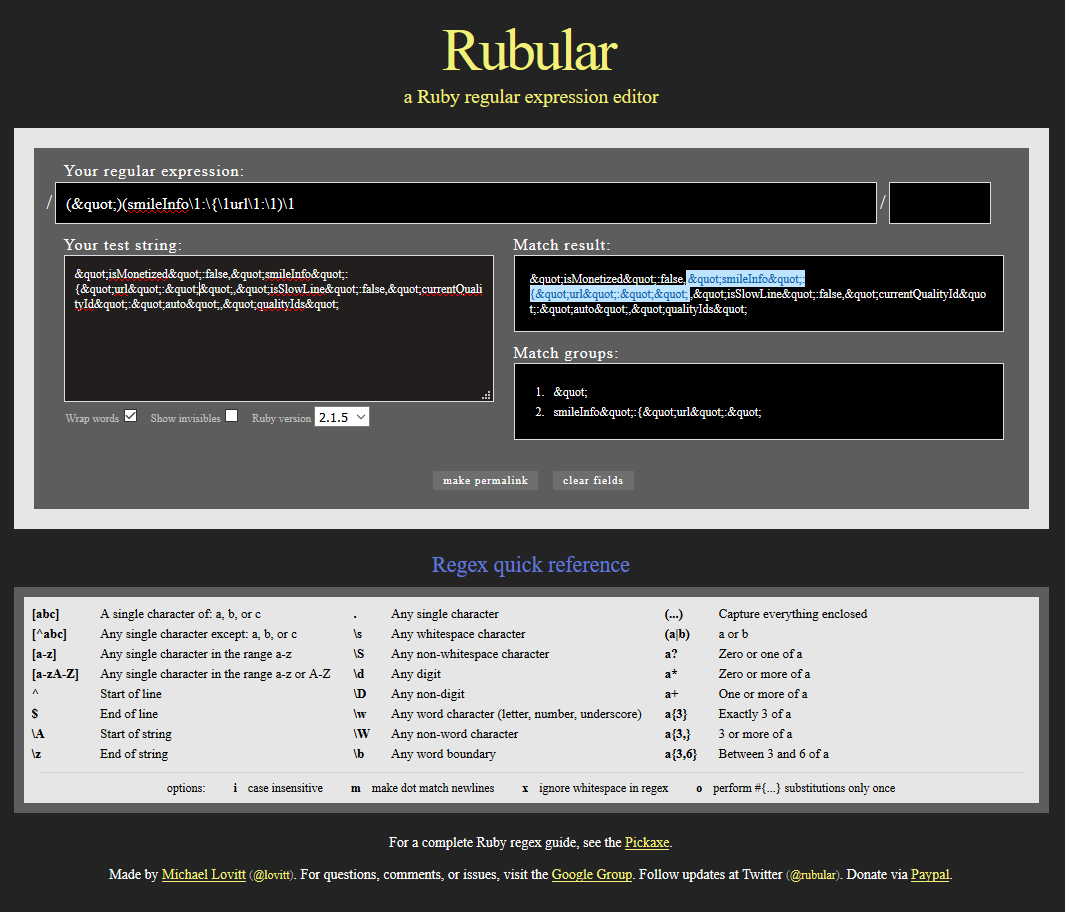This screenshot has height=912, width=1065.
Task: Click '@lovitt' Twitter handle text
Action: 271,875
